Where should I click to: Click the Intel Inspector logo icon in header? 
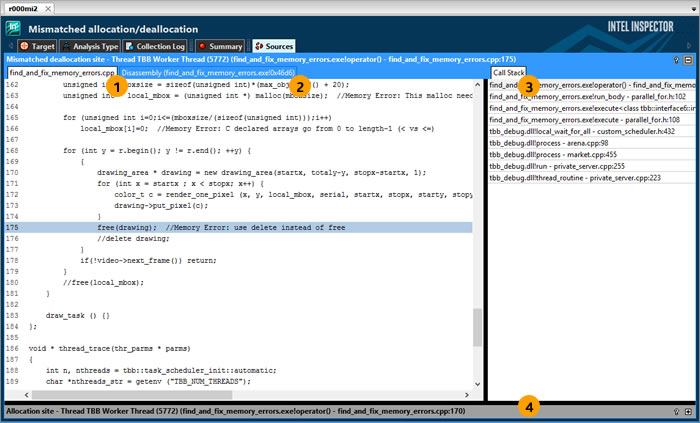pos(14,28)
